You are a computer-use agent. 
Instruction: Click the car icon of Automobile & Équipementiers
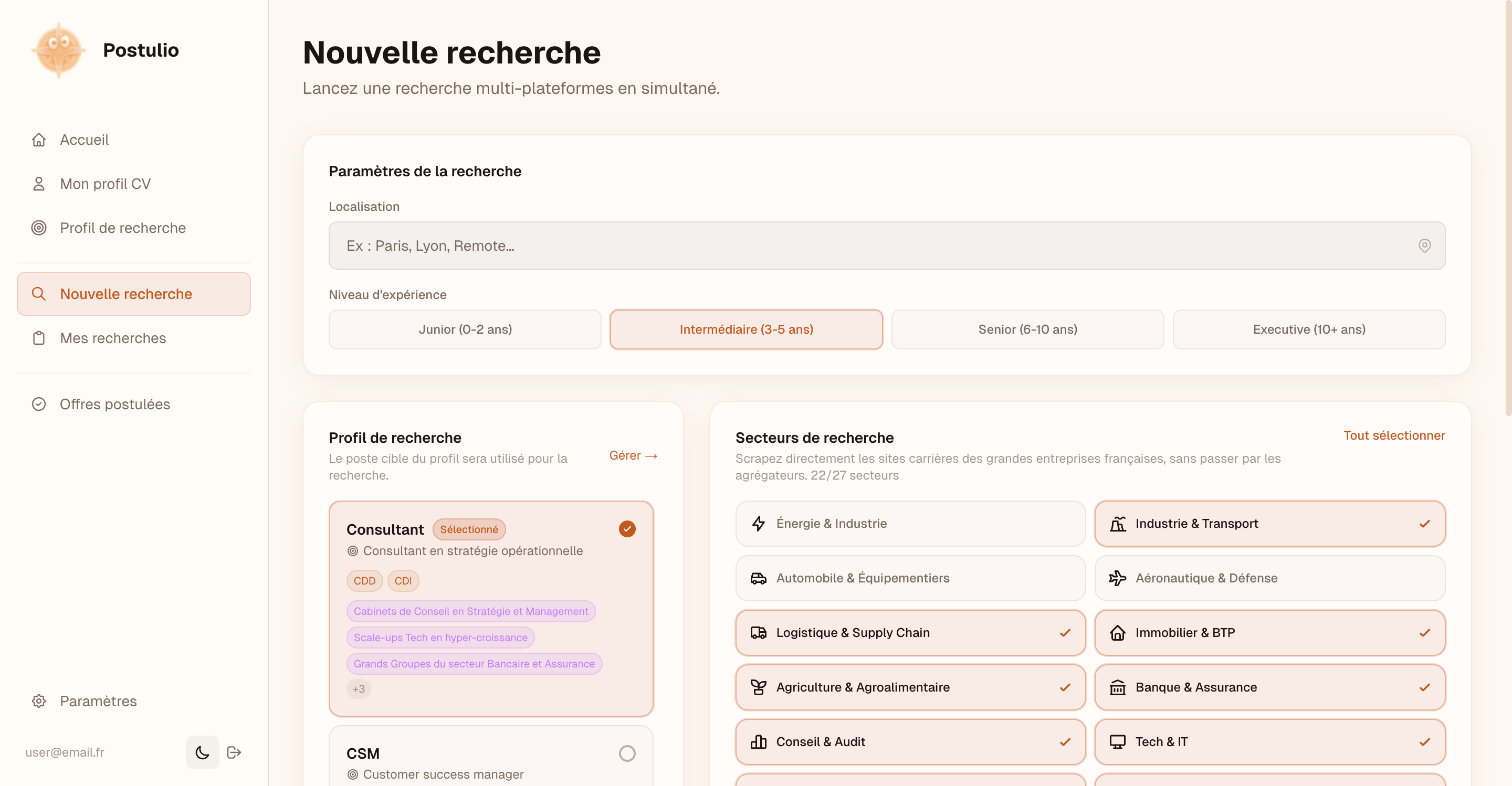[758, 578]
